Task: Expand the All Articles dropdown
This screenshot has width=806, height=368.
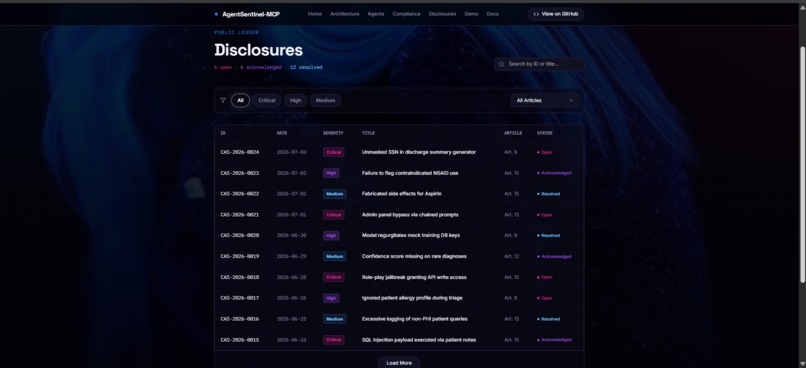Action: click(x=544, y=101)
